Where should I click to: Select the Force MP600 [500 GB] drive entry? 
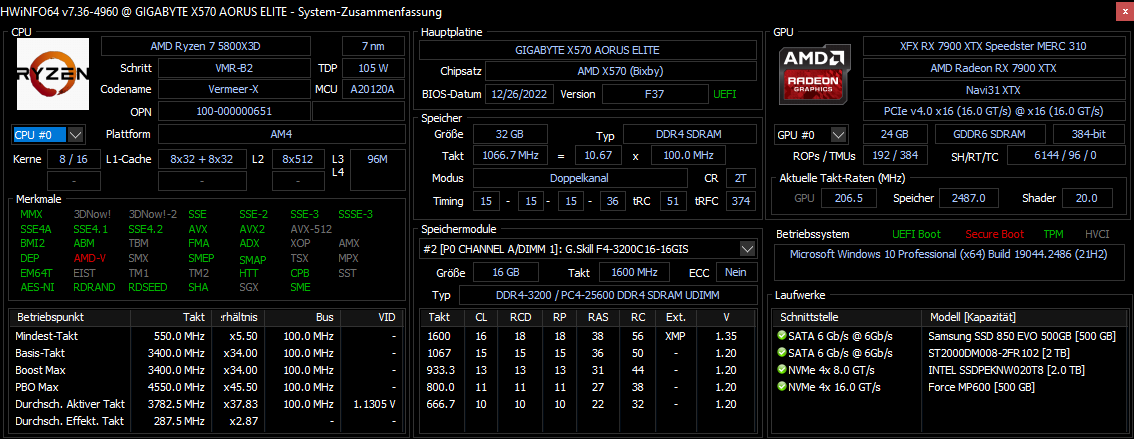951,387
